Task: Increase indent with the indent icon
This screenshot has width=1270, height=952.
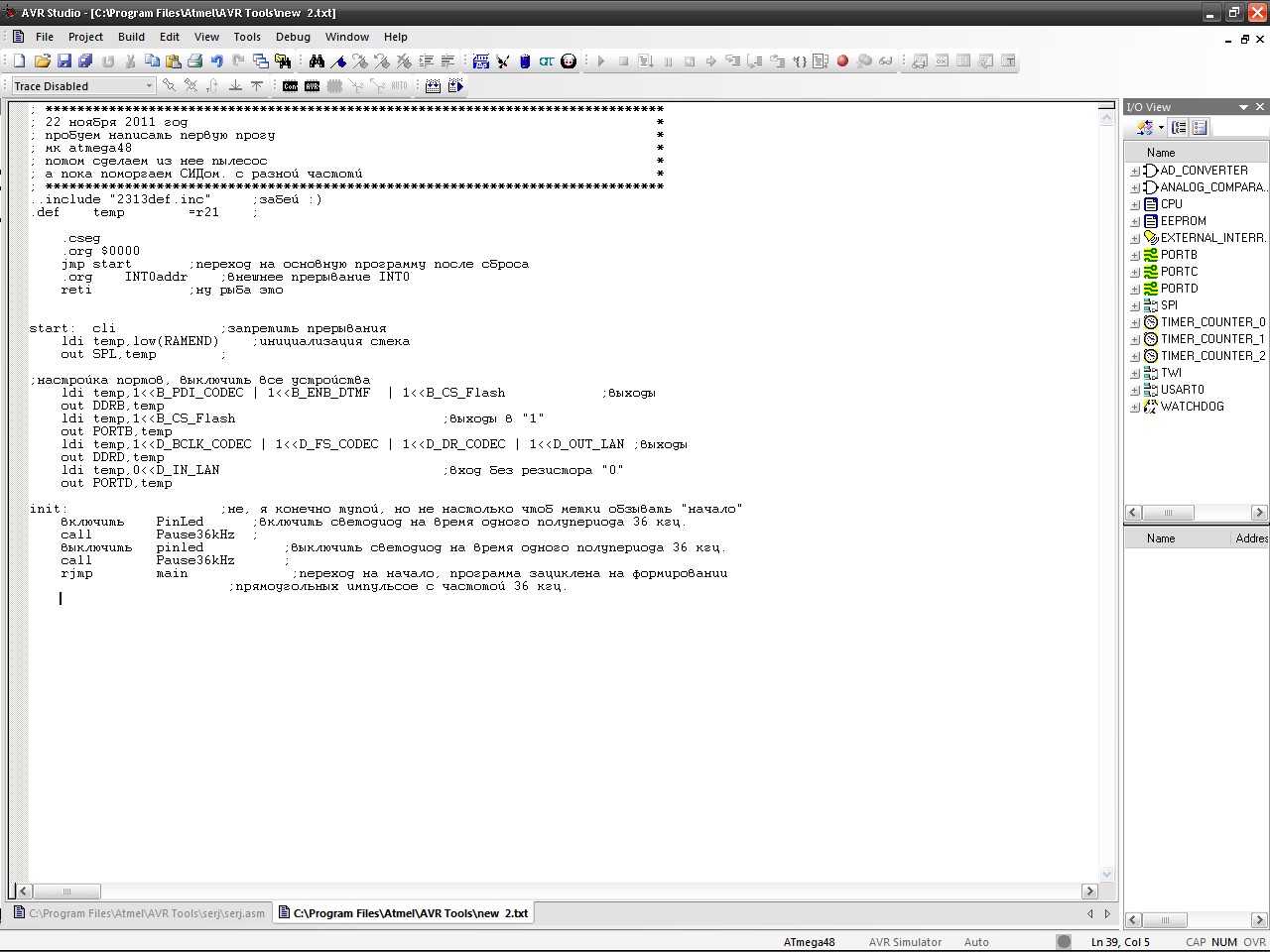Action: (x=426, y=61)
